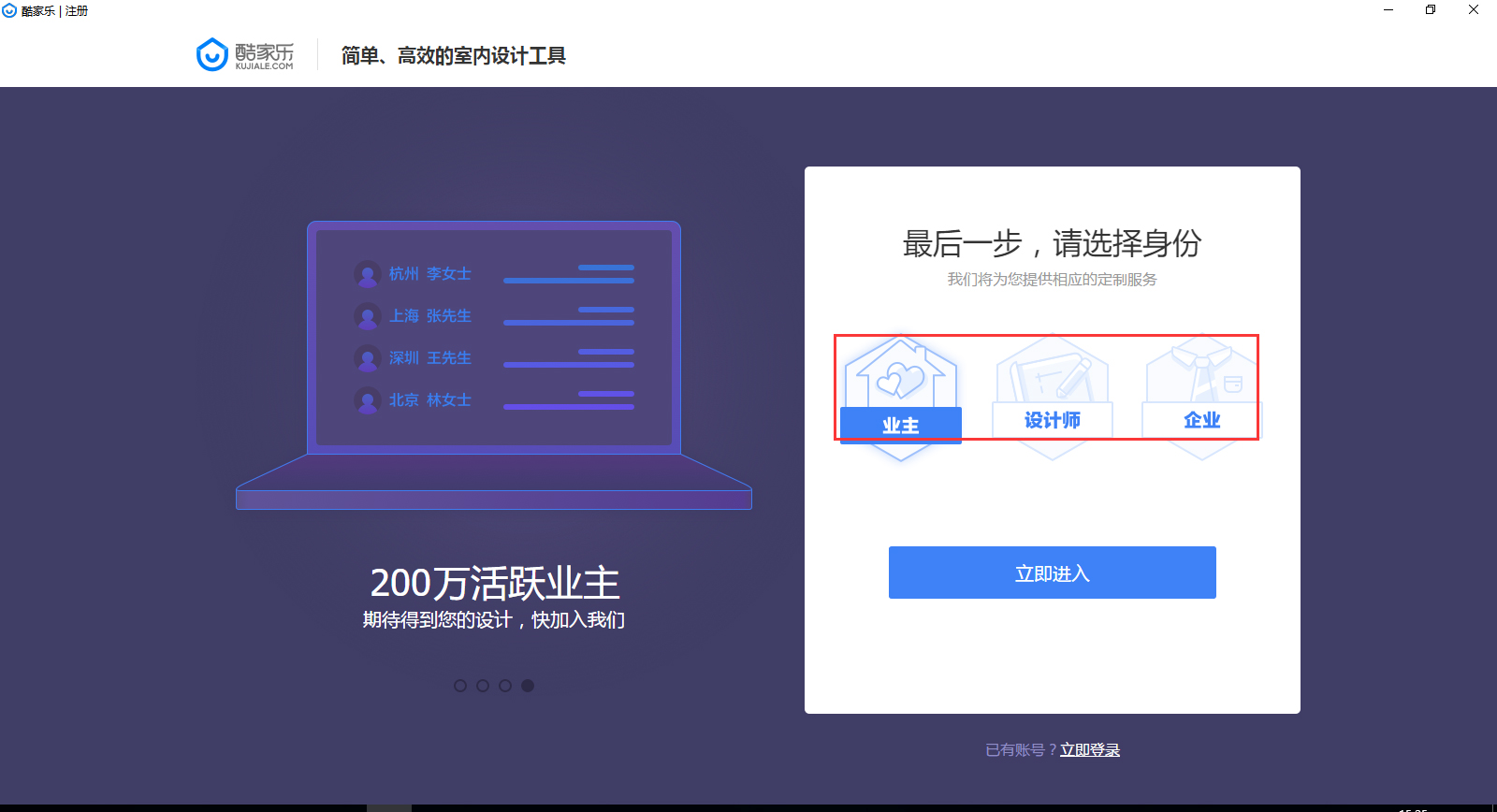Click the 上海 张先生 list entry
The width and height of the screenshot is (1497, 812).
click(x=430, y=316)
